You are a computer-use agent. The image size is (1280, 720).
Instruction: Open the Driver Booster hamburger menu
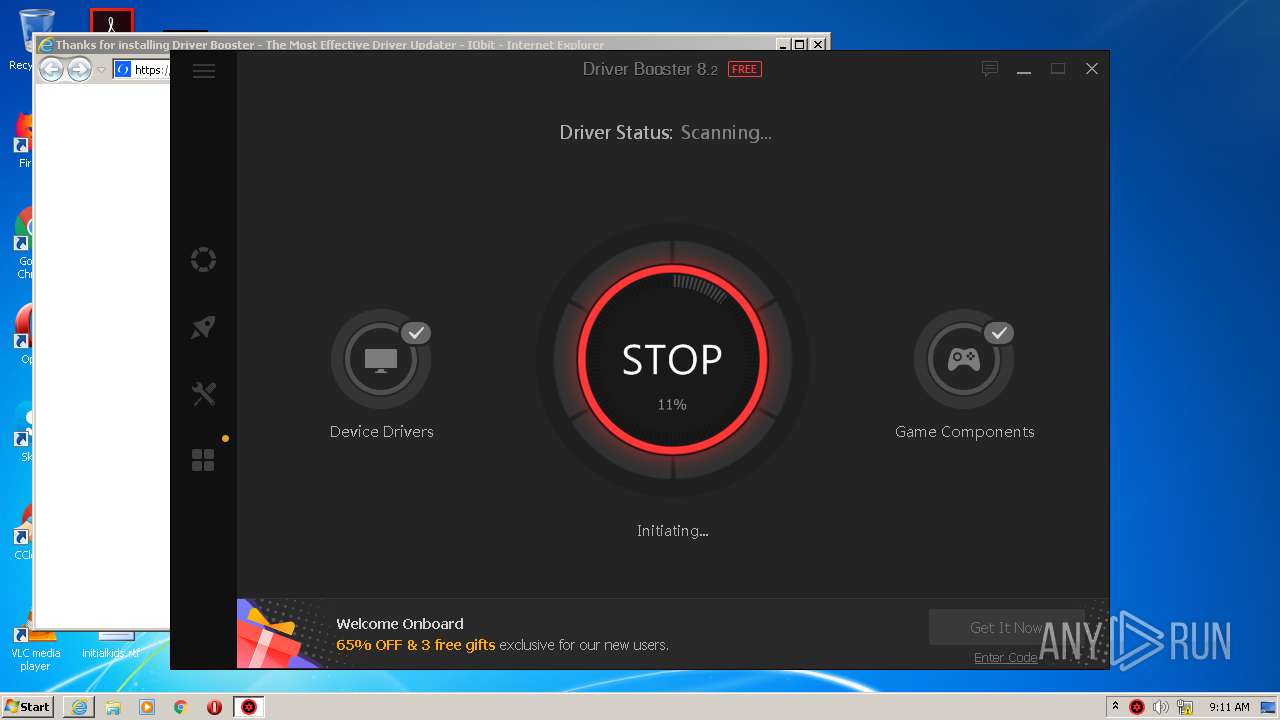(204, 71)
